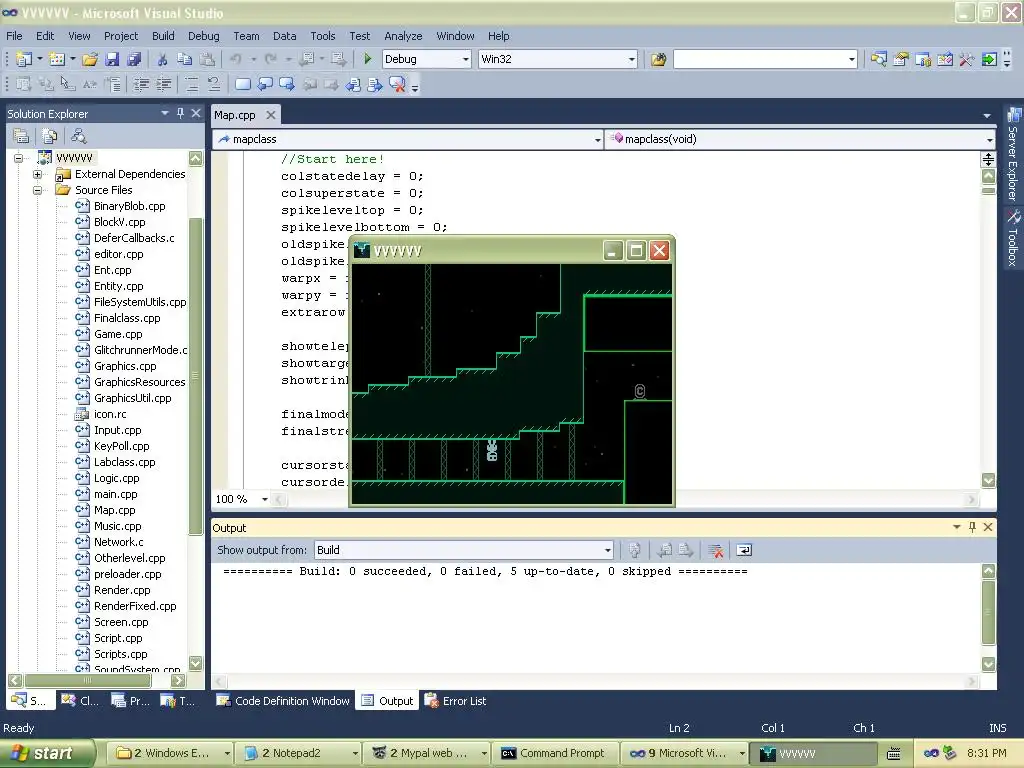Clear all bookmarks icon with red X
This screenshot has width=1024, height=768.
pyautogui.click(x=397, y=84)
